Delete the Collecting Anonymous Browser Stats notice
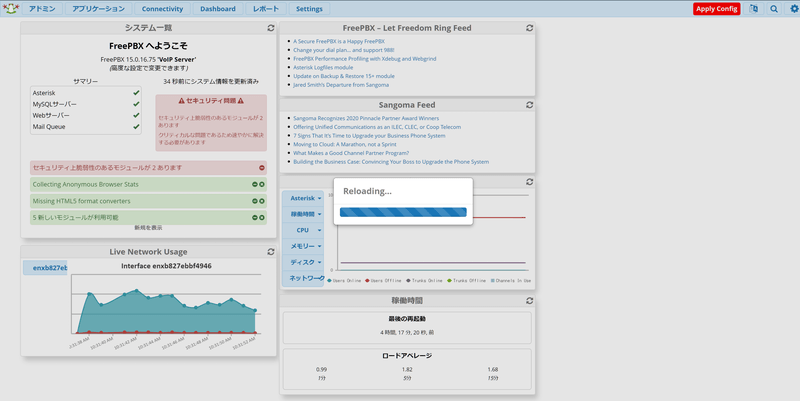 pyautogui.click(x=262, y=184)
